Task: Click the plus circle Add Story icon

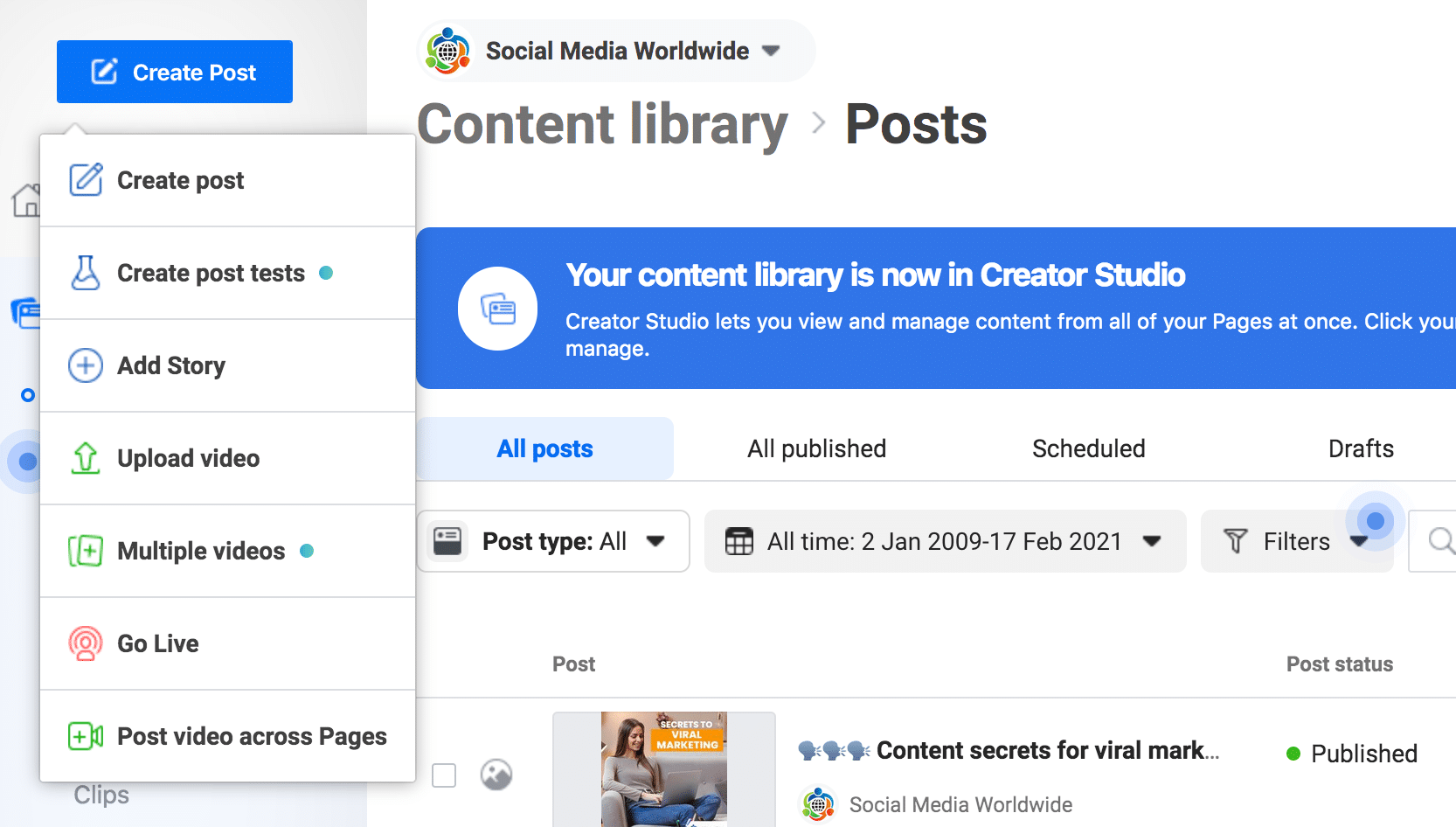Action: [x=86, y=365]
